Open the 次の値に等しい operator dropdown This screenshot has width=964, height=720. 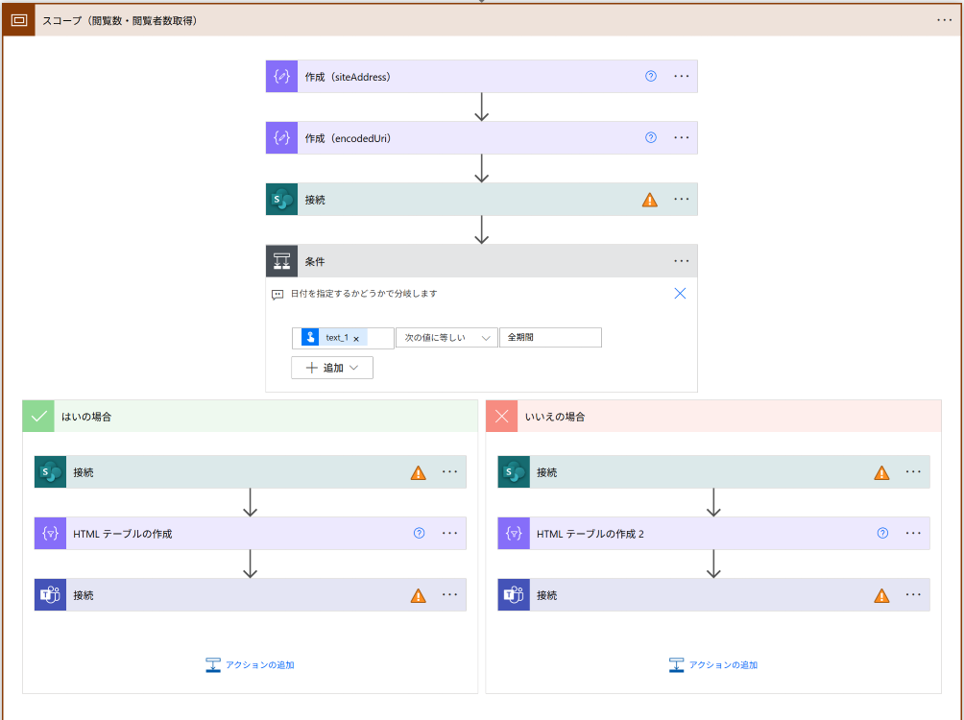(446, 338)
